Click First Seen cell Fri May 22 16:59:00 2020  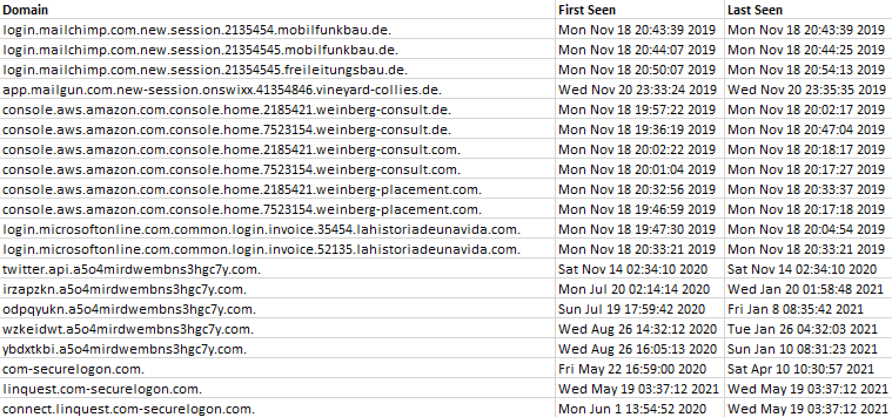tap(636, 368)
